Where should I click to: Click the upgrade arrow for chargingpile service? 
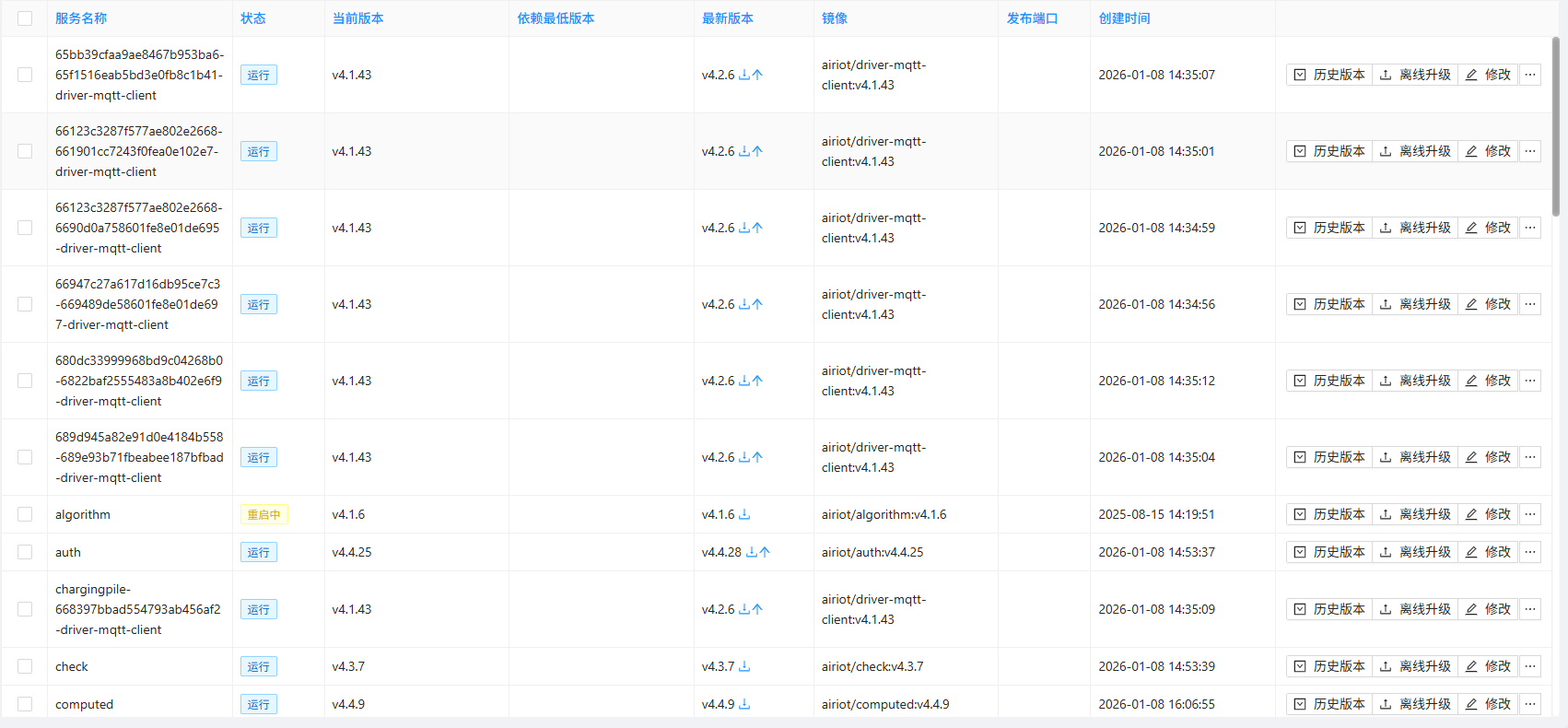click(757, 609)
